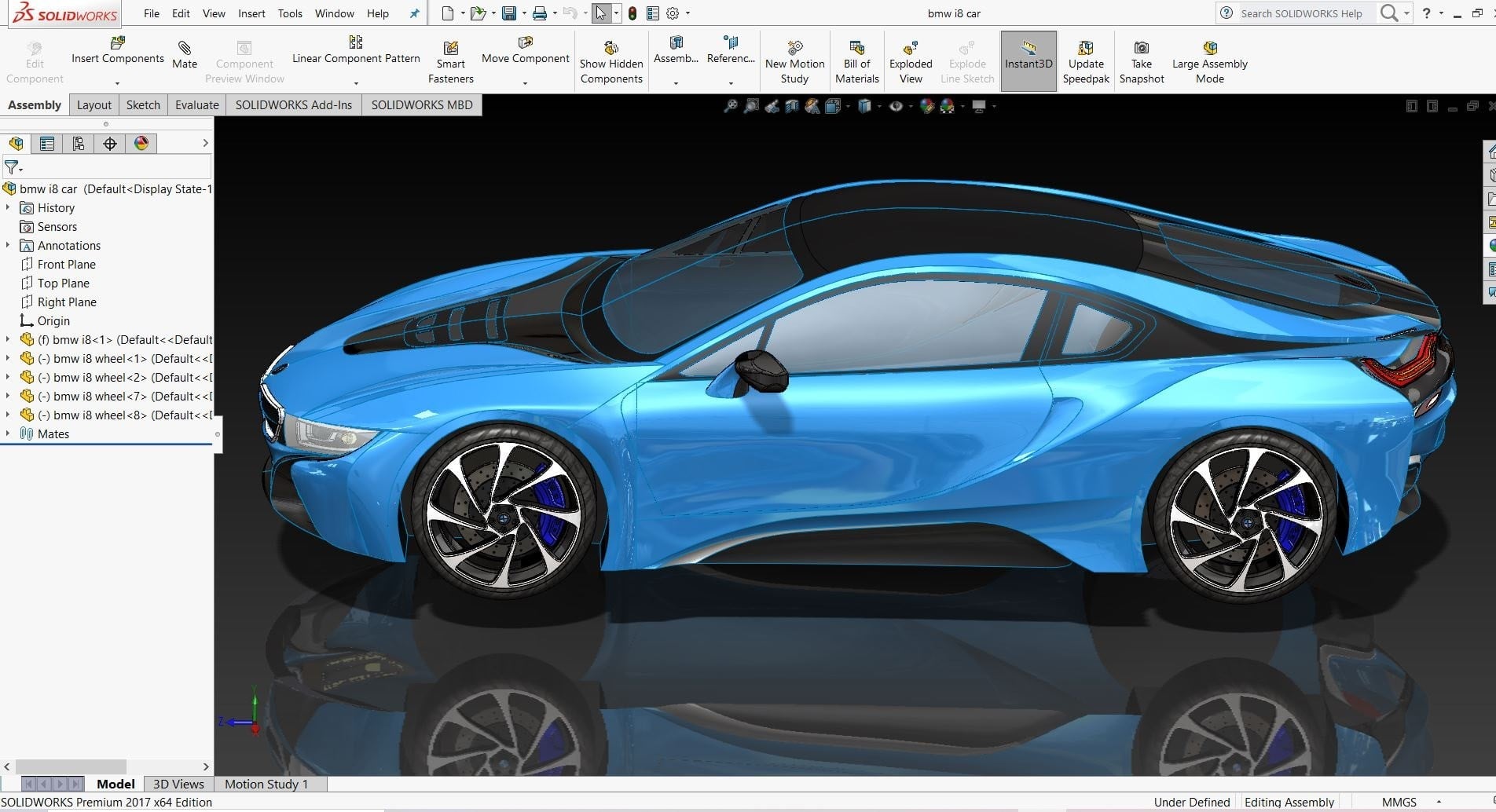Click the Open document icon
The width and height of the screenshot is (1496, 812).
pos(477,13)
